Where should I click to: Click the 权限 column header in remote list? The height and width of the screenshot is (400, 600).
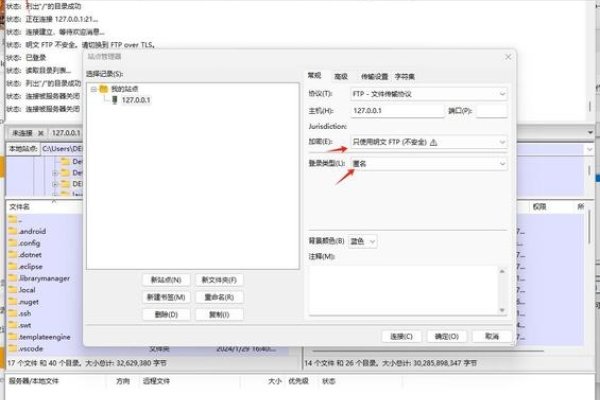(539, 207)
